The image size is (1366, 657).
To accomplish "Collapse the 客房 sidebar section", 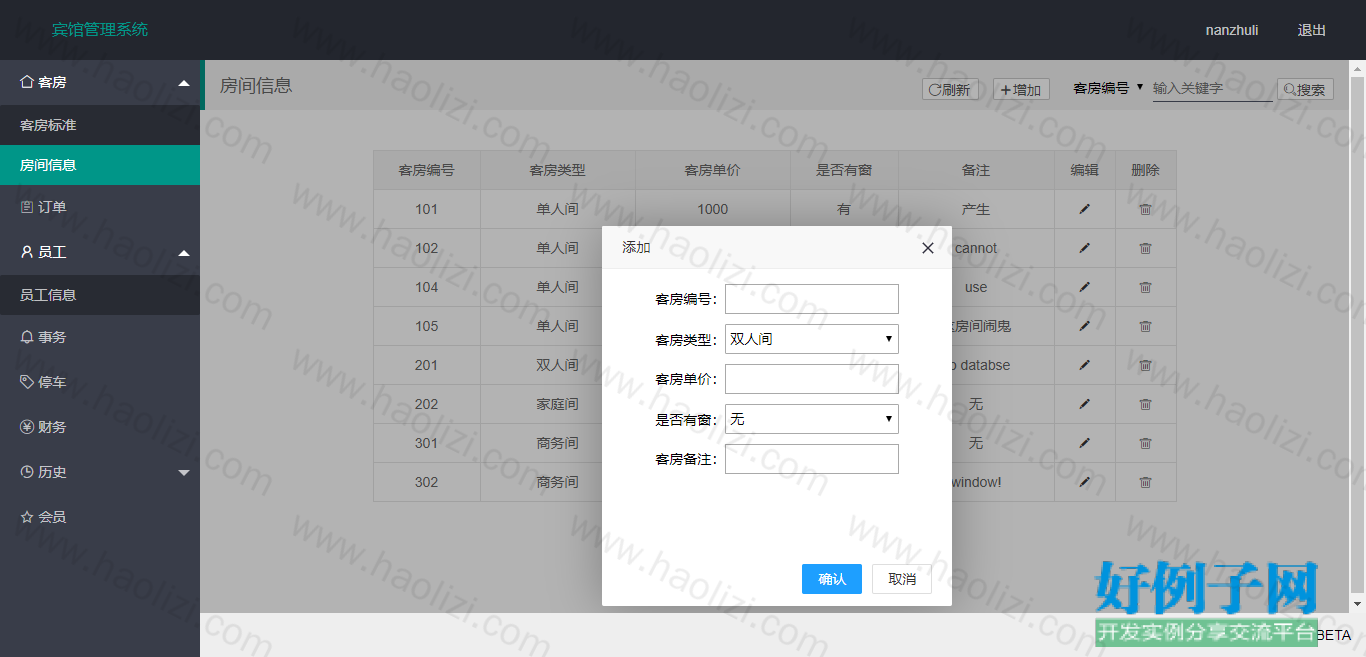I will click(x=100, y=82).
